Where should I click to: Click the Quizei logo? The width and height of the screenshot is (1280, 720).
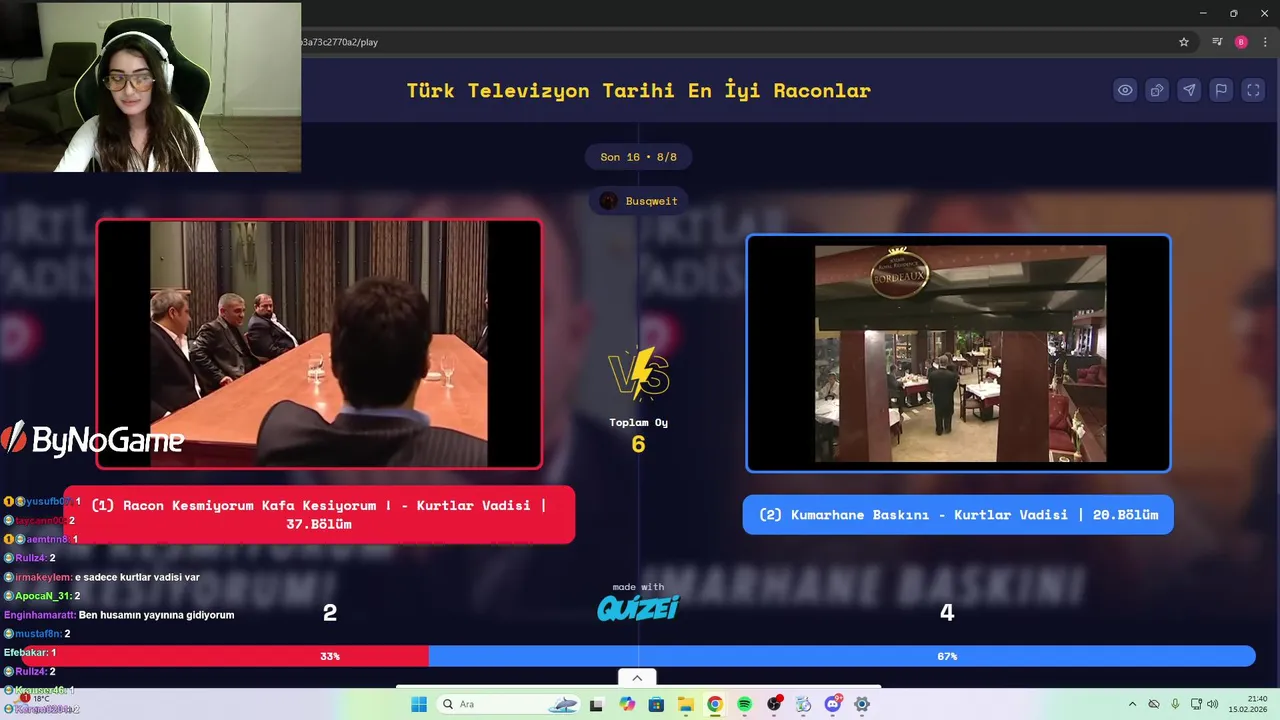(x=638, y=607)
